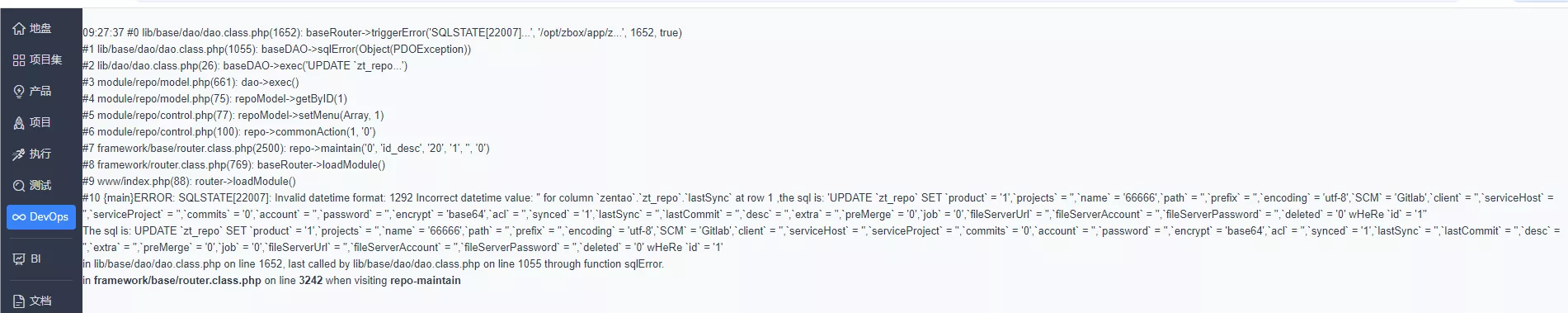Click the grid icon for 项目集

coord(19,60)
